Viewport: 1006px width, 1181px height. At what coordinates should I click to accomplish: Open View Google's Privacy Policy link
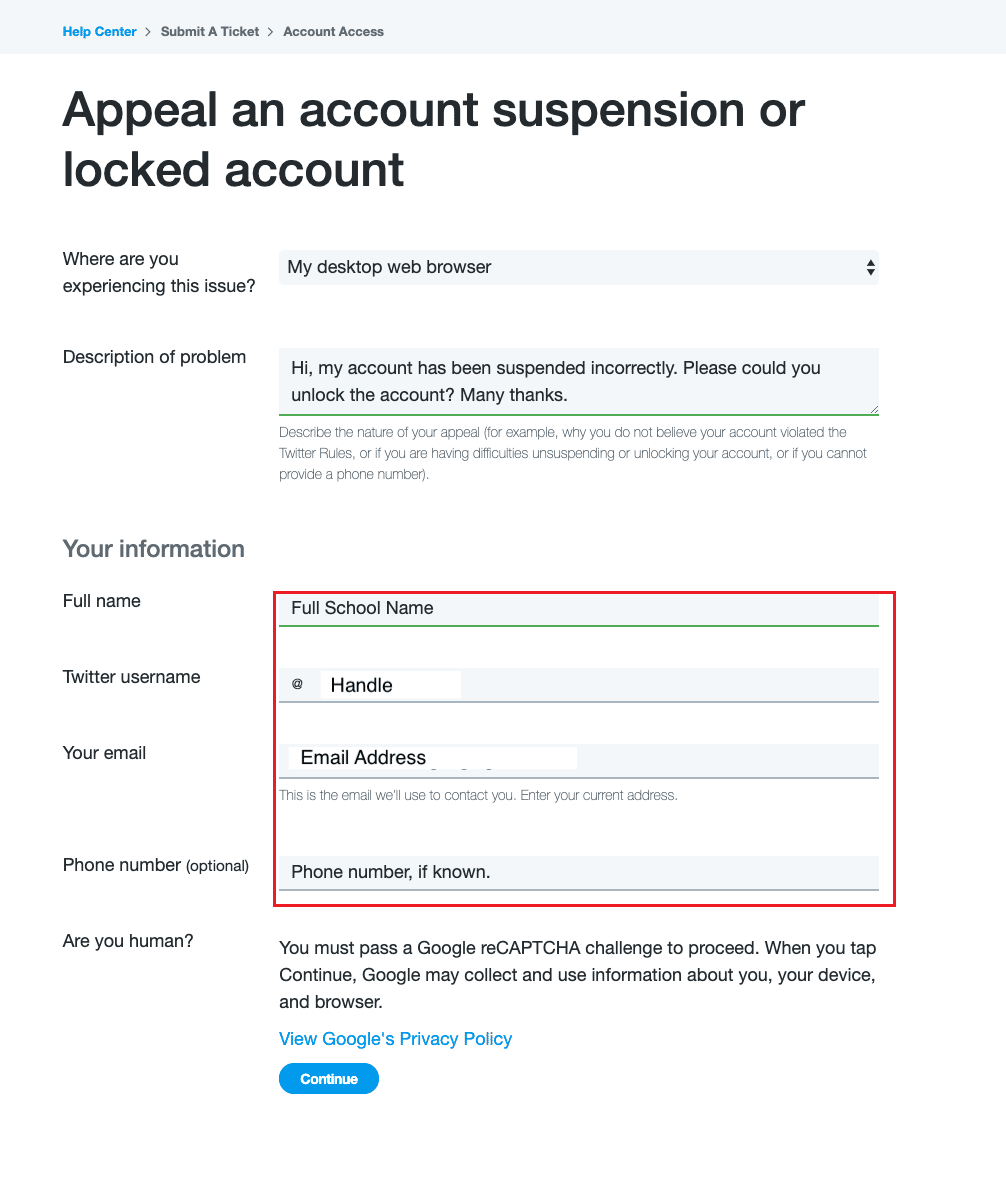coord(395,1039)
